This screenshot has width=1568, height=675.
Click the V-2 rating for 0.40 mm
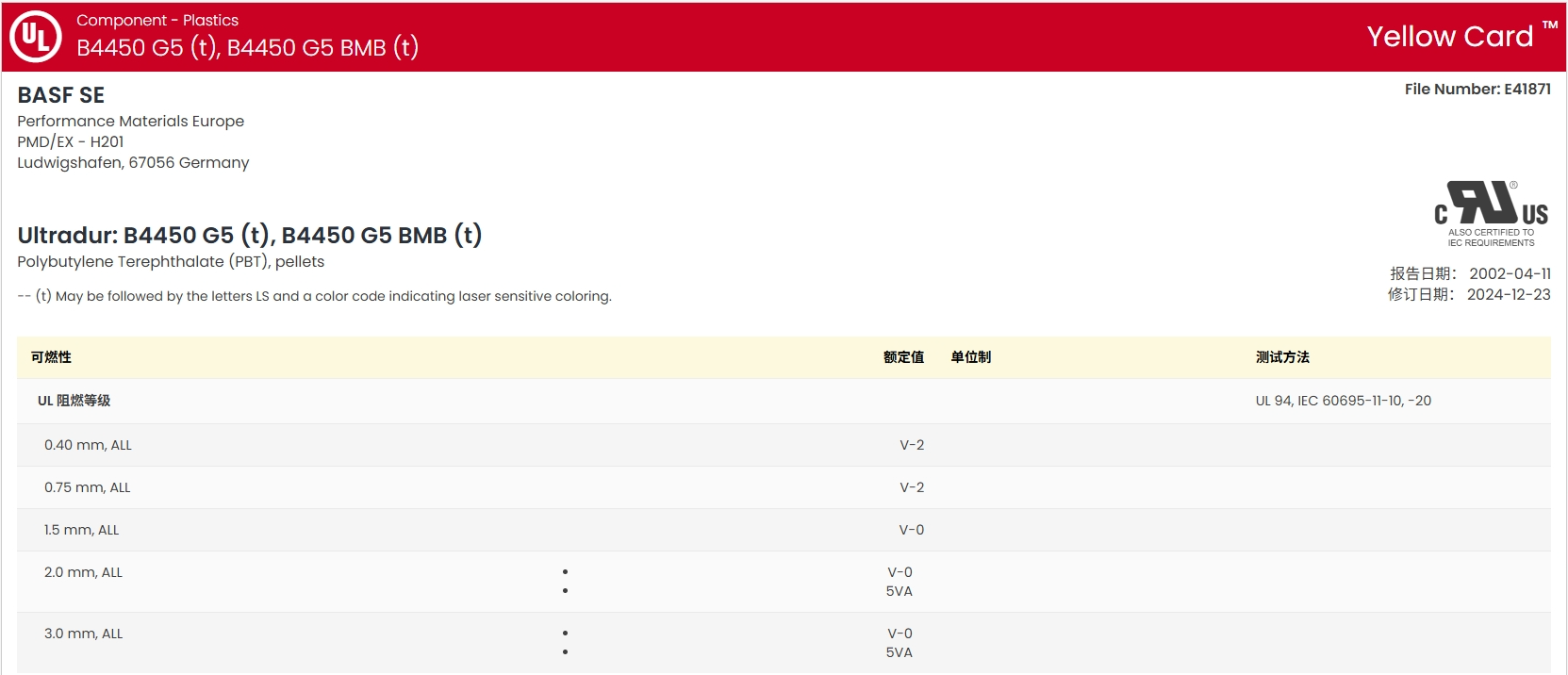click(x=912, y=445)
